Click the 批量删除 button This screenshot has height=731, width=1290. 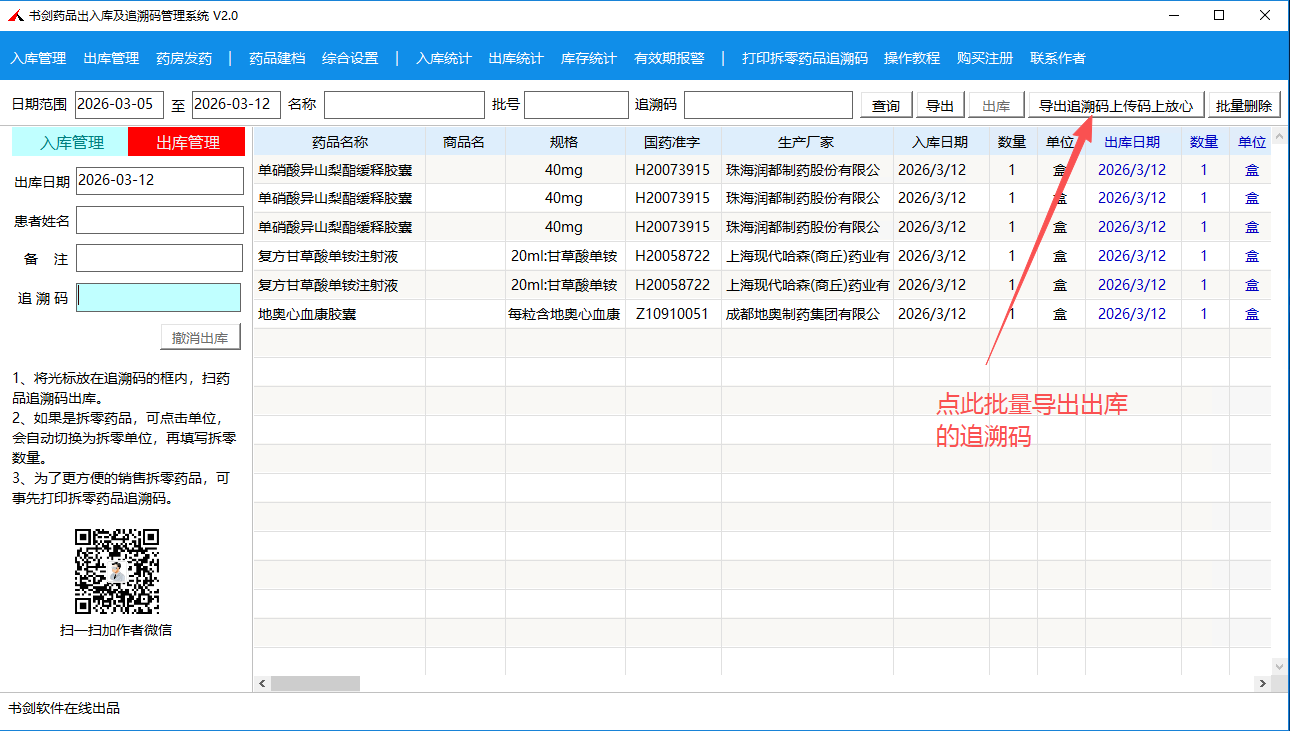[x=1244, y=106]
